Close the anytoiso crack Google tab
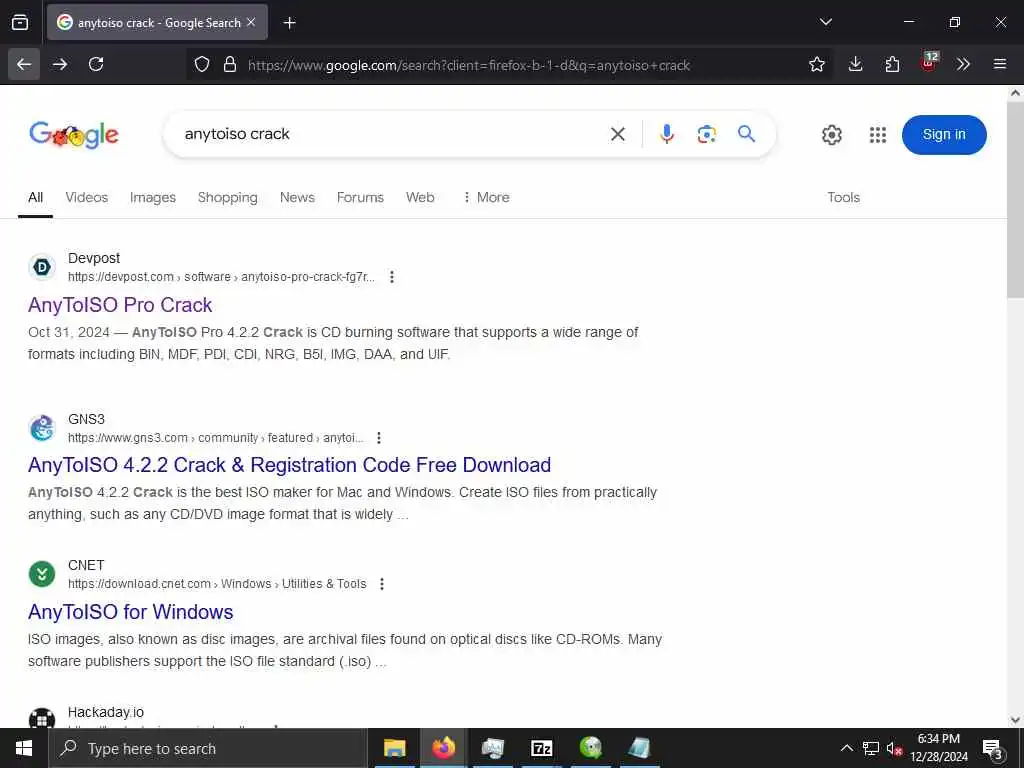The width and height of the screenshot is (1024, 768). pos(251,22)
